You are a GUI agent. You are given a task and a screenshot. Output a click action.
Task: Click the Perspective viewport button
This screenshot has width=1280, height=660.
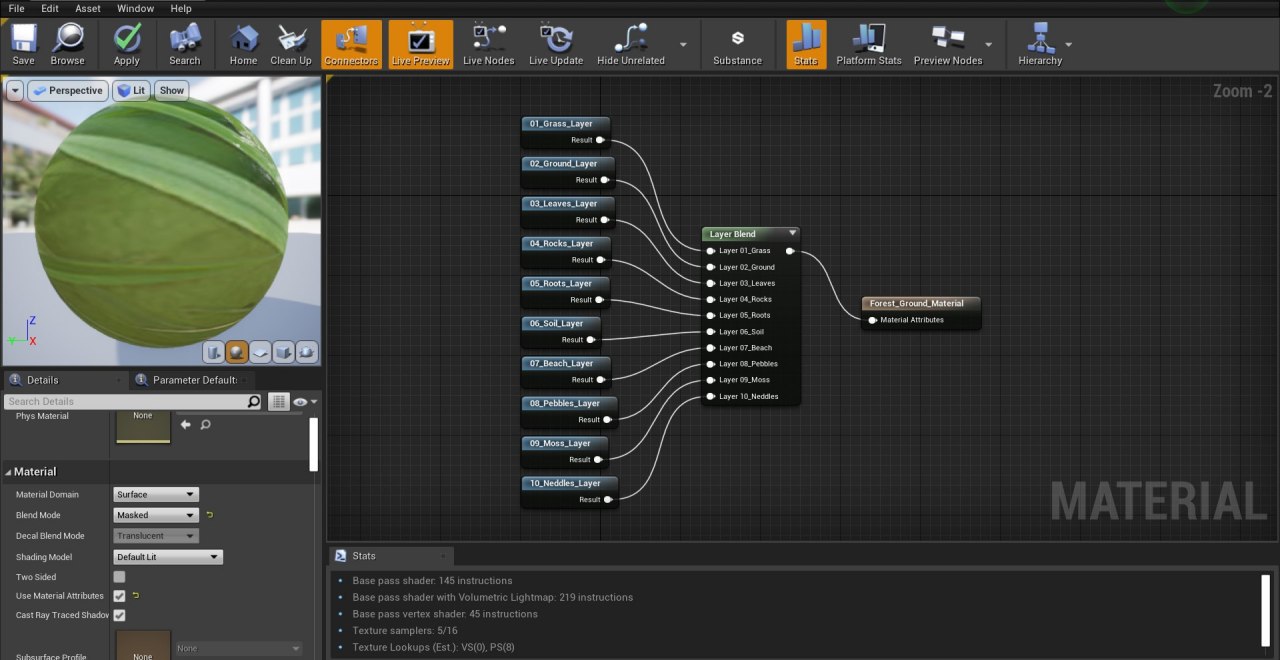tap(67, 90)
